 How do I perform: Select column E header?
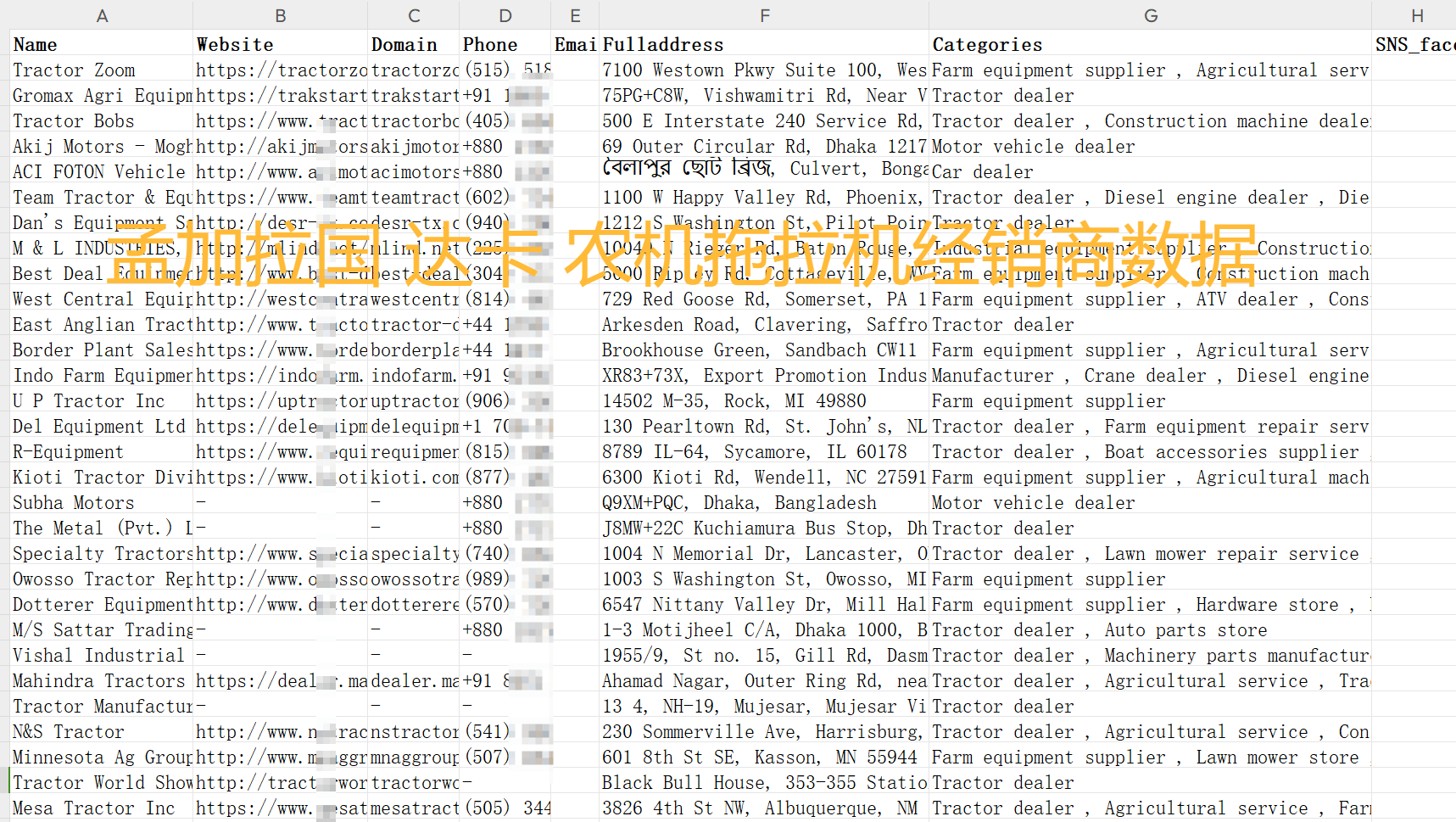(575, 15)
